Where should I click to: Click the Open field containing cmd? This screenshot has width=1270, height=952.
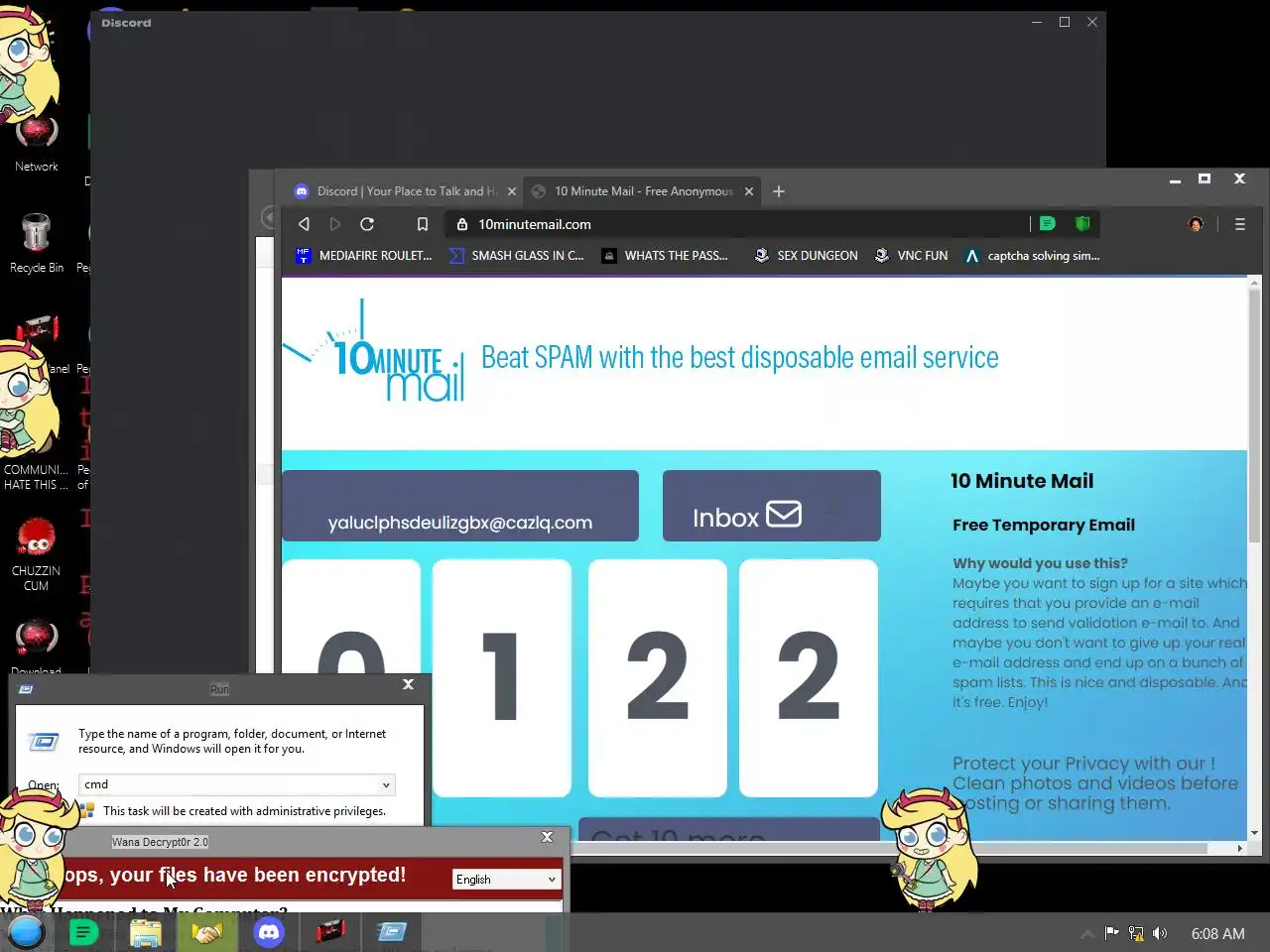tap(237, 784)
